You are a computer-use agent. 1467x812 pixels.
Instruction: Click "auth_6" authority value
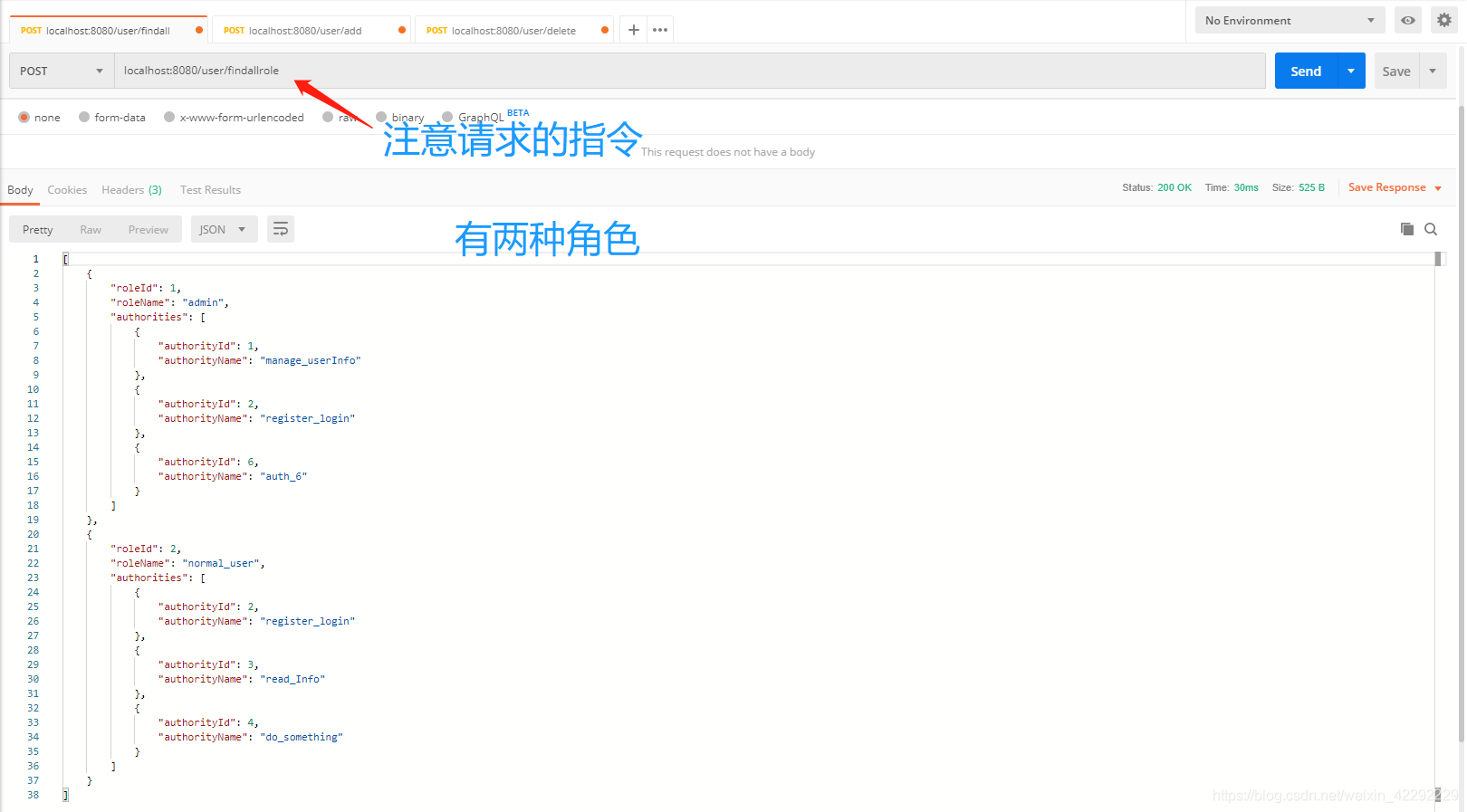tap(283, 476)
